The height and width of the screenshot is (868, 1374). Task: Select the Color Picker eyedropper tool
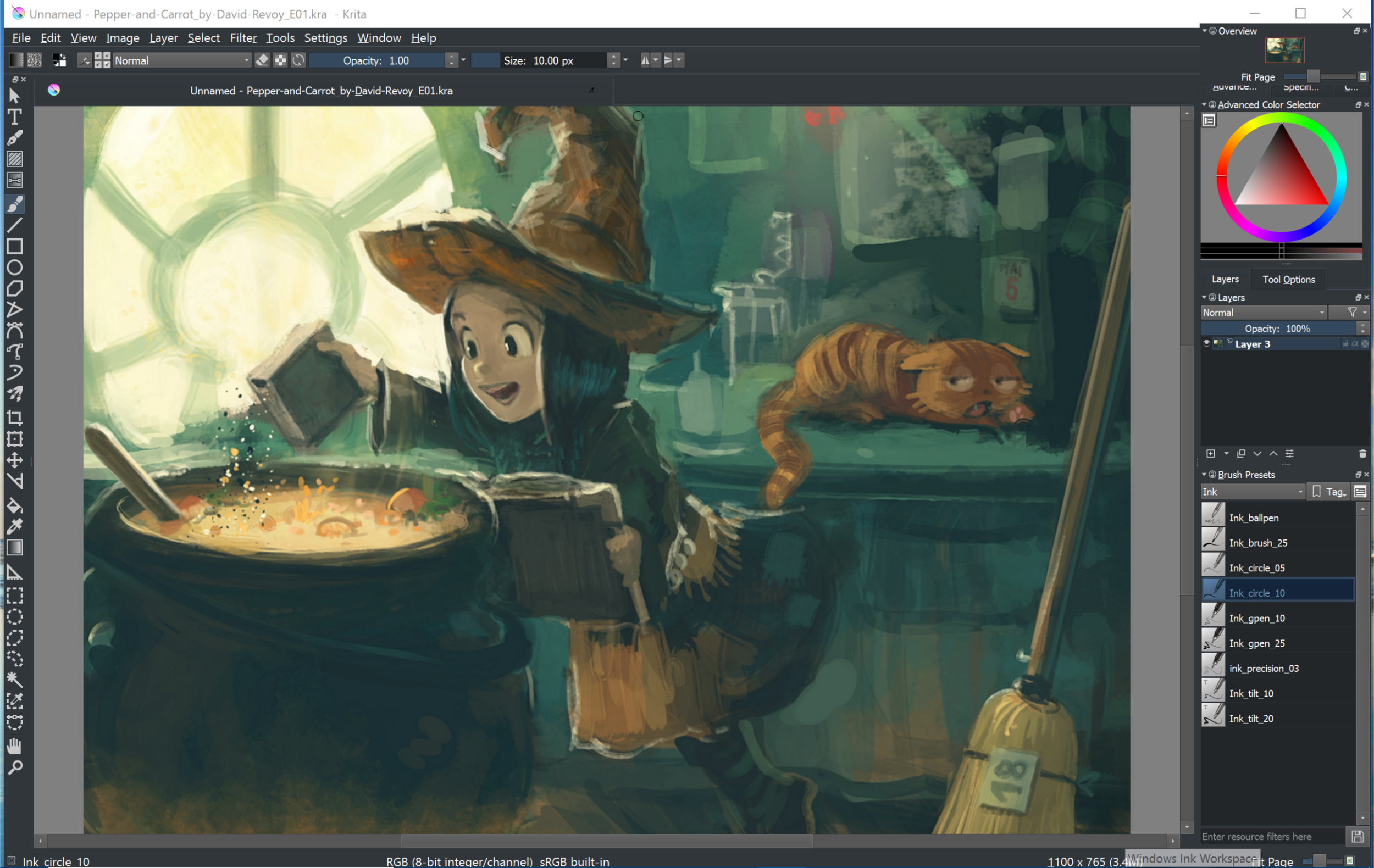(x=14, y=526)
